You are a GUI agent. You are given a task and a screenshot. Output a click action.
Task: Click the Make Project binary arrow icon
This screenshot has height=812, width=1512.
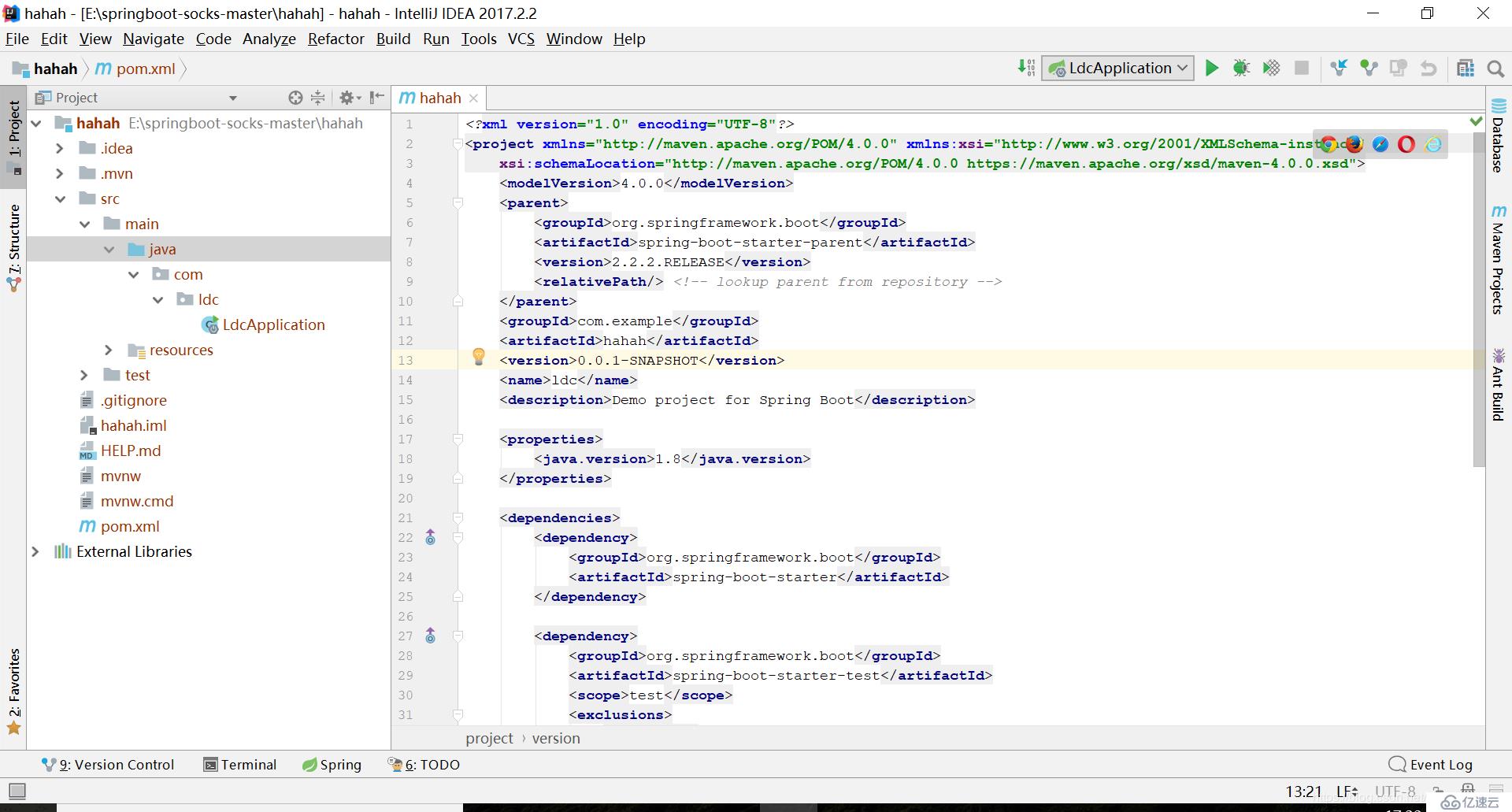pos(1026,69)
